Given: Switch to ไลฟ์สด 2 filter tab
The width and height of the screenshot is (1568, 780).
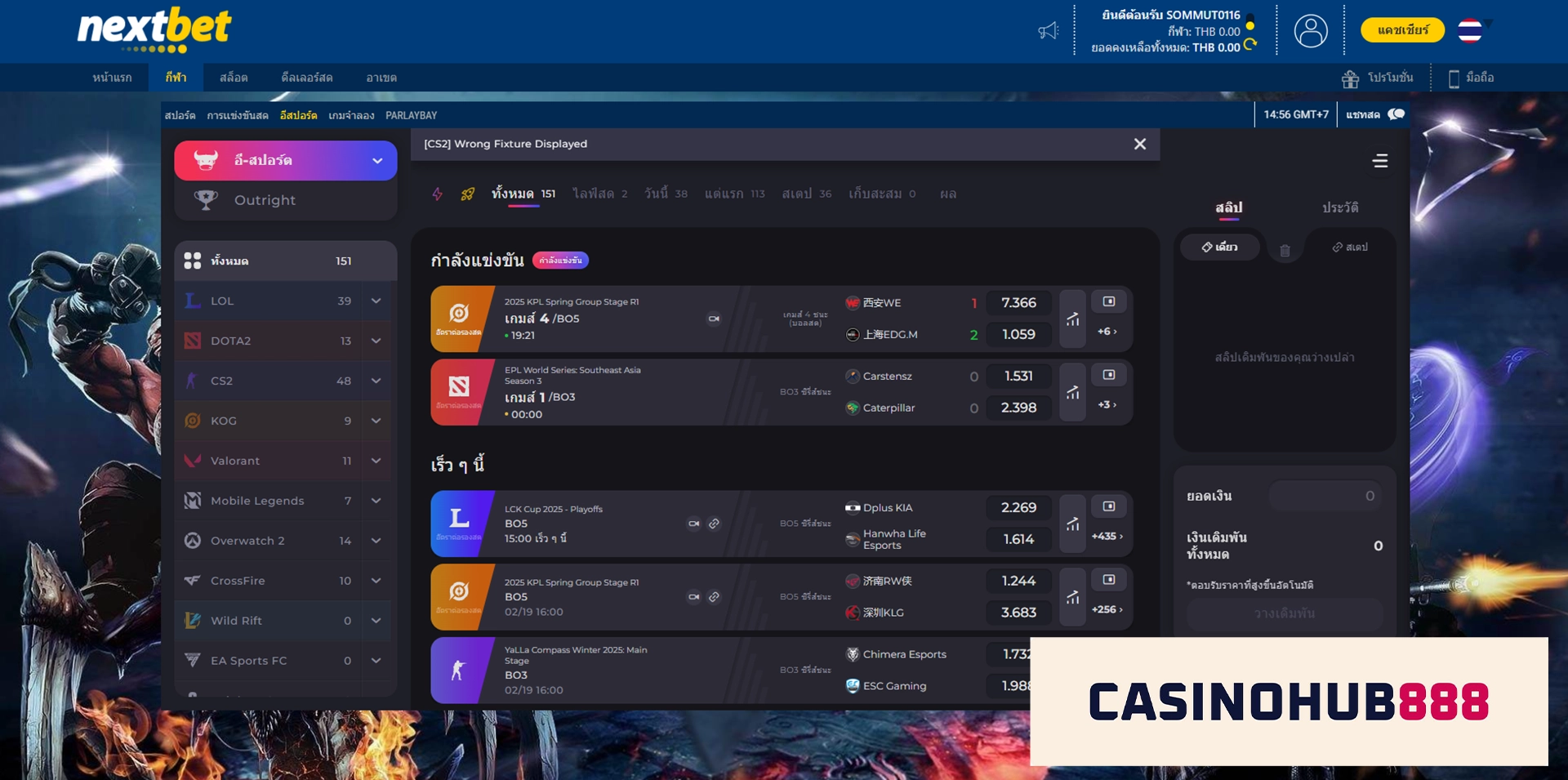Looking at the screenshot, I should pyautogui.click(x=600, y=194).
